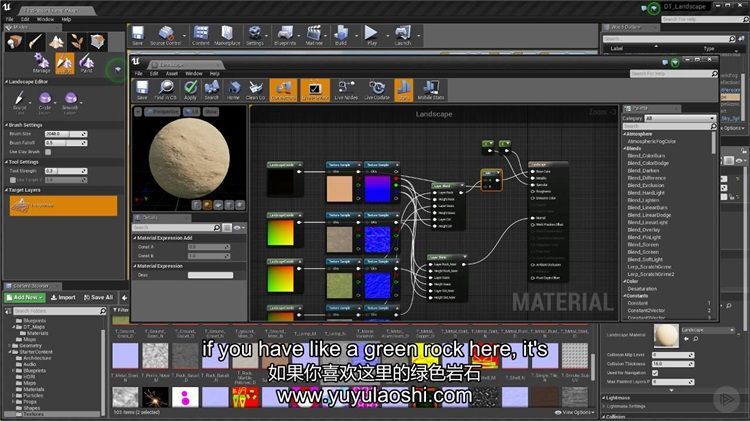Viewport: 750px width, 421px height.
Task: Switch to Foliage mode in Modes panel
Action: [77, 42]
